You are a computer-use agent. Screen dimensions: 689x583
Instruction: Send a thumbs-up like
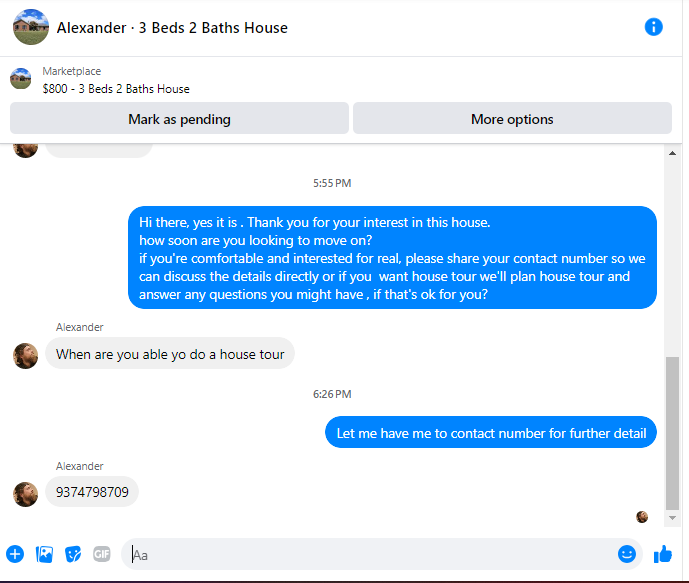[x=663, y=554]
